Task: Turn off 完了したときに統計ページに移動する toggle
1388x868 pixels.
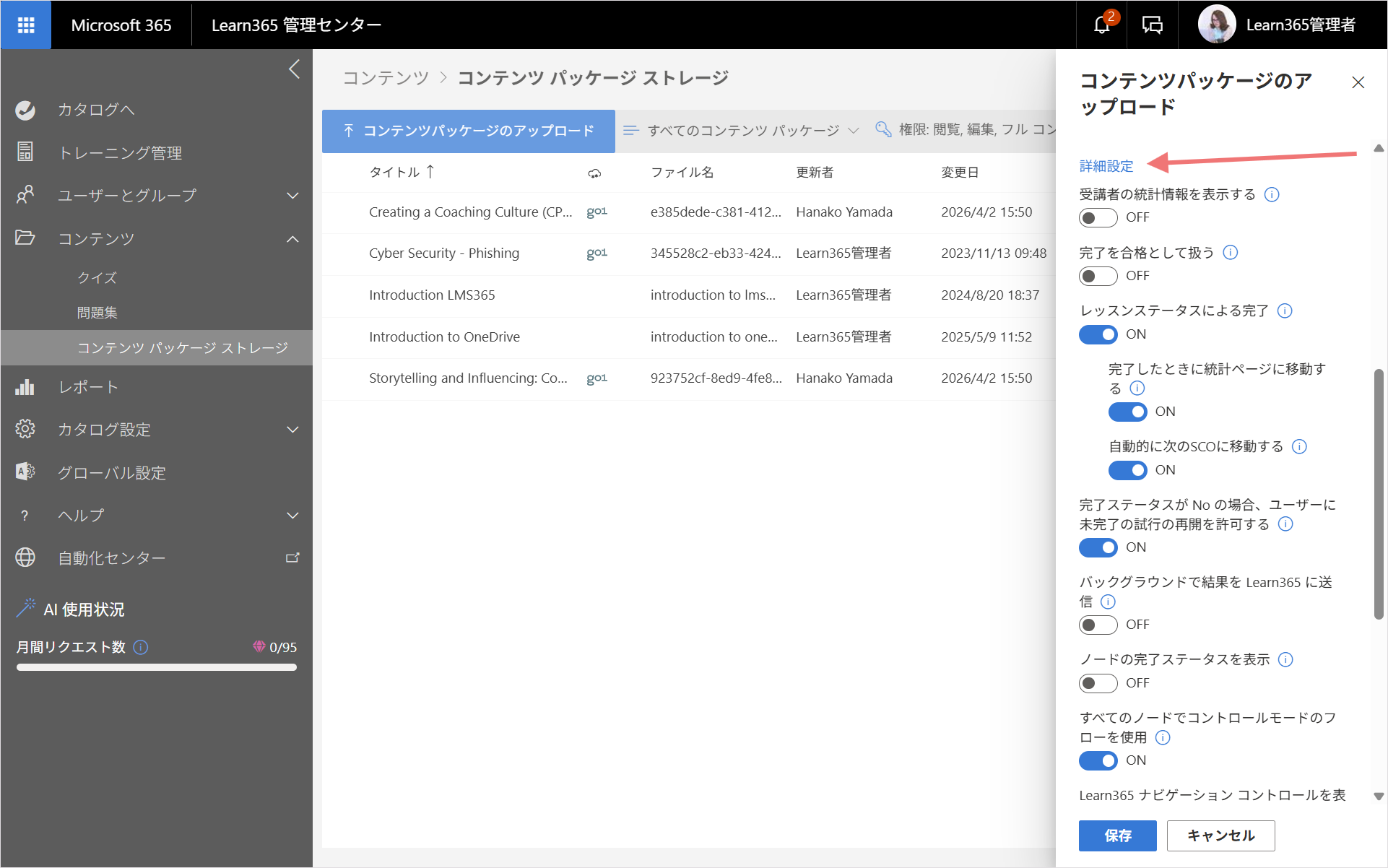Action: (1127, 412)
